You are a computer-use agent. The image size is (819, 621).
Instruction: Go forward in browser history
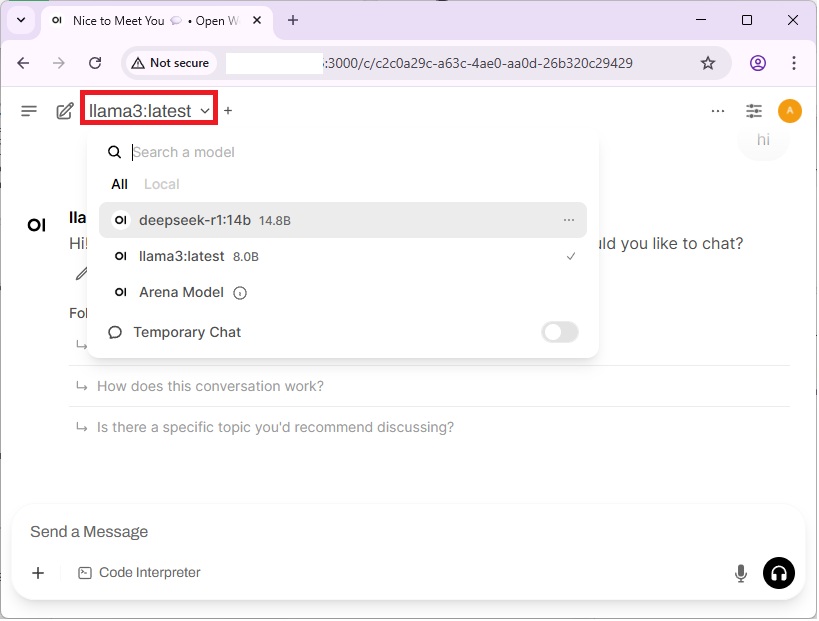[58, 63]
